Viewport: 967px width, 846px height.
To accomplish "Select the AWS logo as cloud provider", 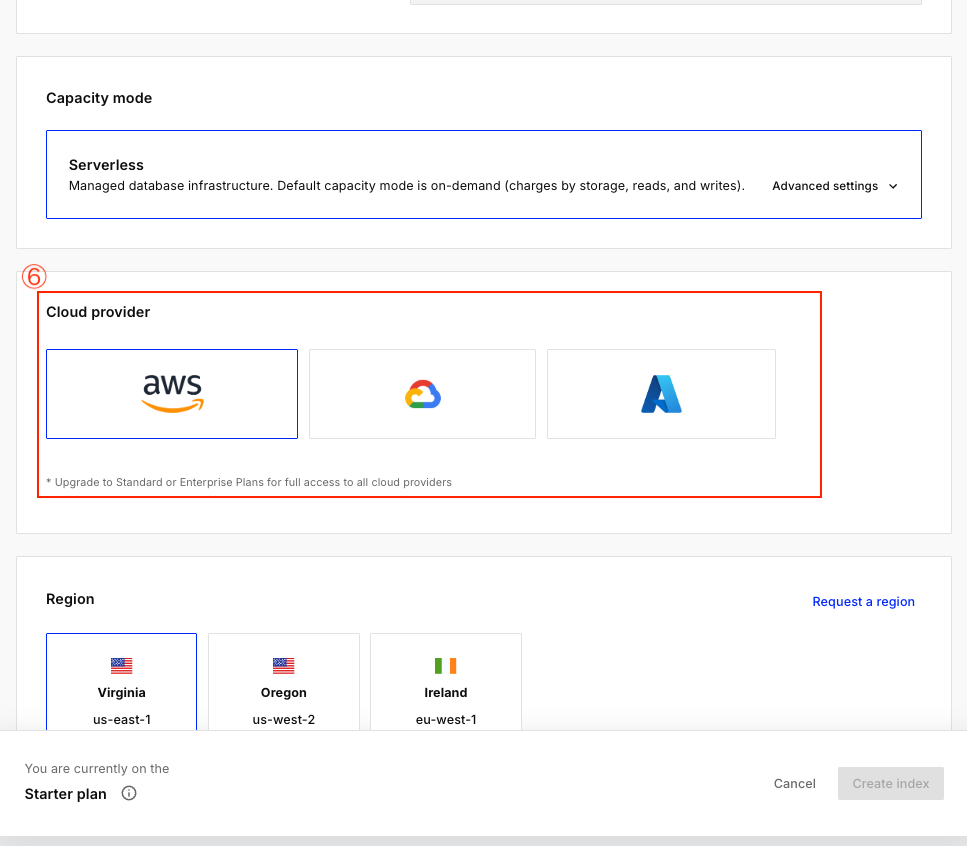I will 172,393.
